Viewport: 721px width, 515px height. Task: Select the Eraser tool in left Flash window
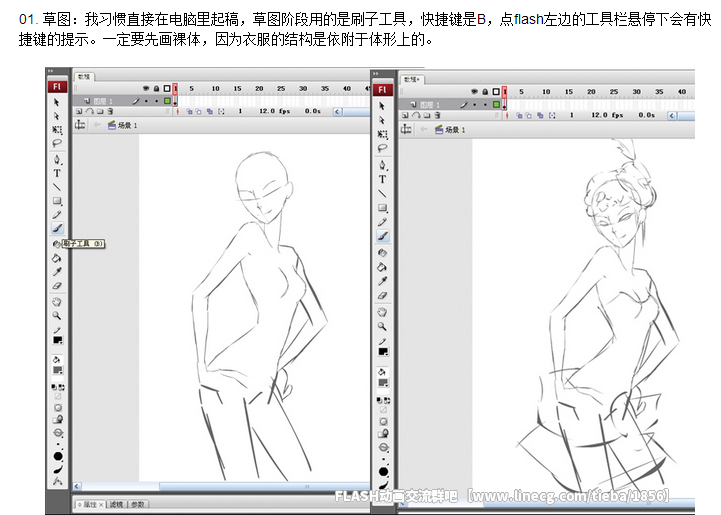[57, 286]
